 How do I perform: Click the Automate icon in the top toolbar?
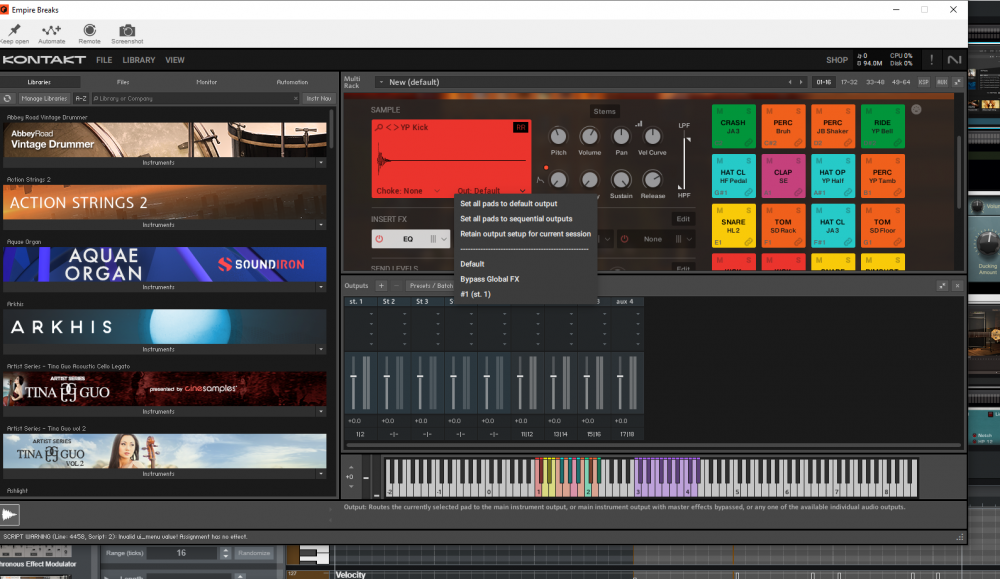point(51,31)
